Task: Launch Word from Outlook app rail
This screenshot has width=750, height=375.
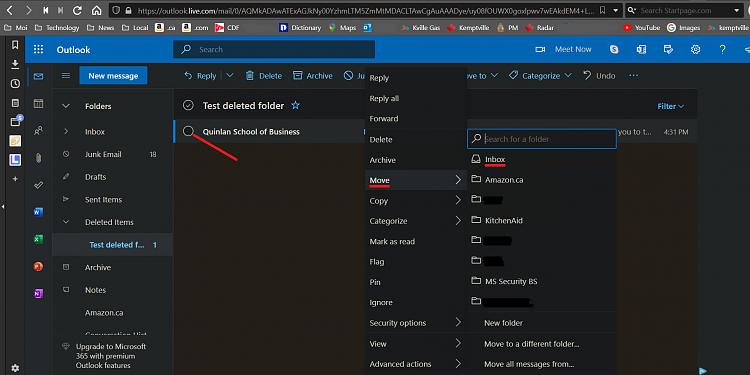Action: 38,212
